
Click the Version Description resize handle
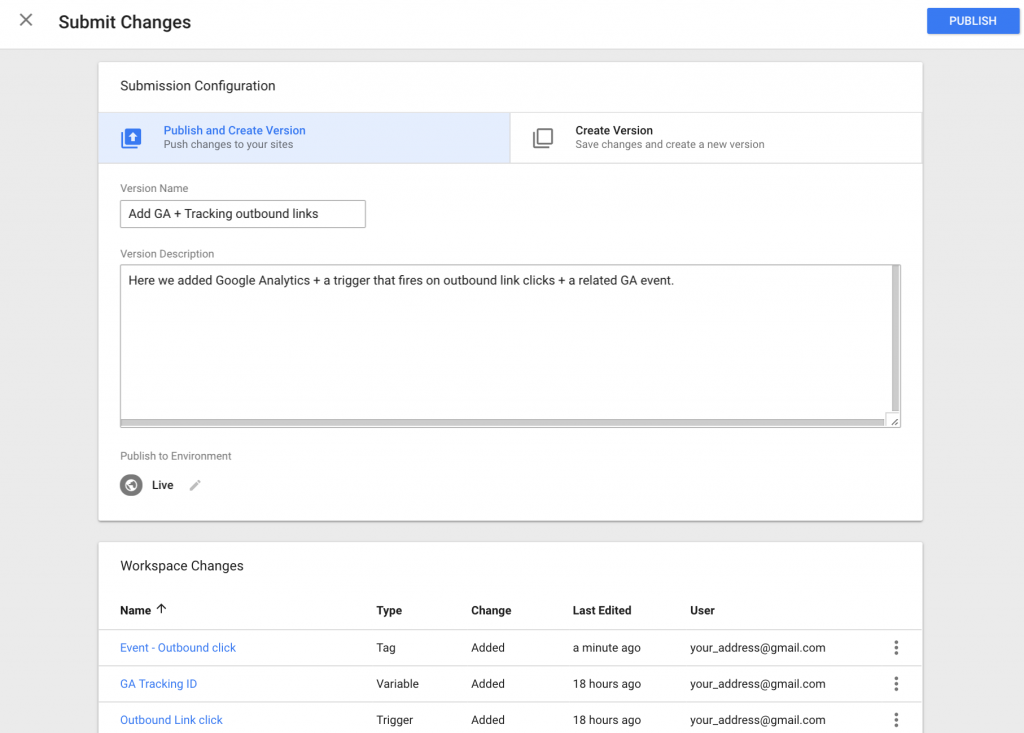pos(893,420)
